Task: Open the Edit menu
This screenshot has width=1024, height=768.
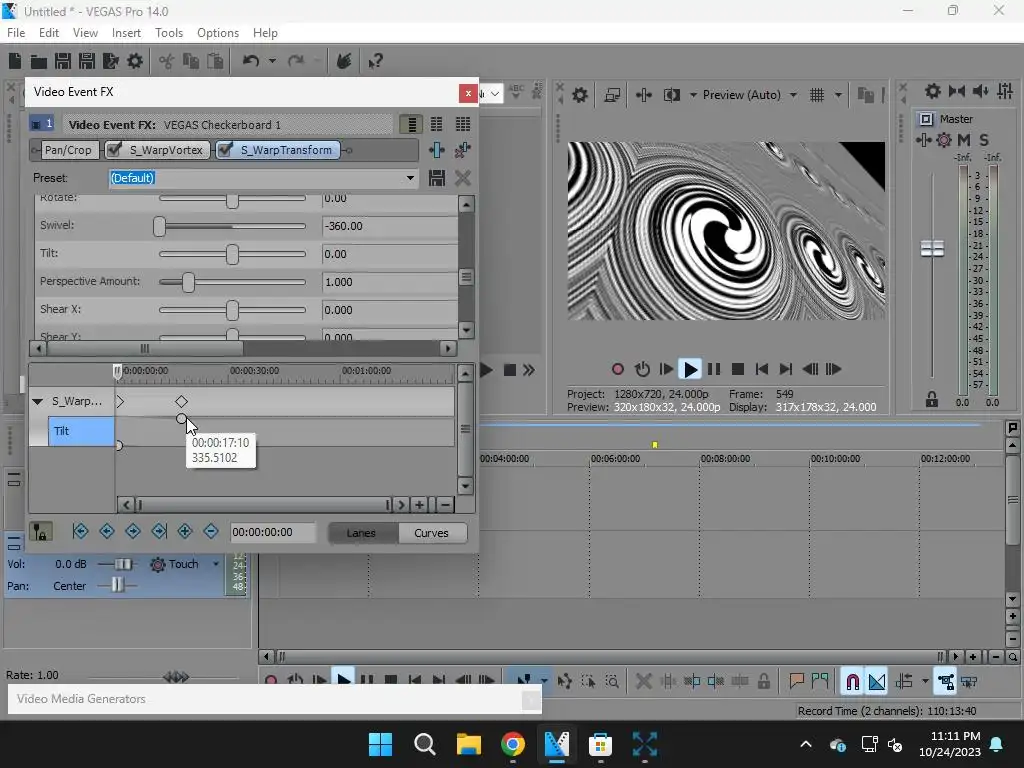Action: point(49,33)
